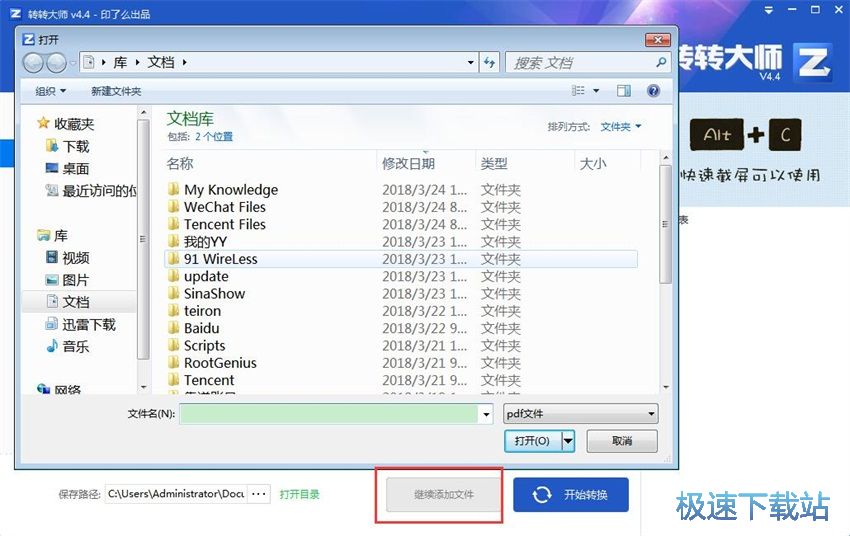
Task: Open the 视频 library
Action: pyautogui.click(x=68, y=257)
